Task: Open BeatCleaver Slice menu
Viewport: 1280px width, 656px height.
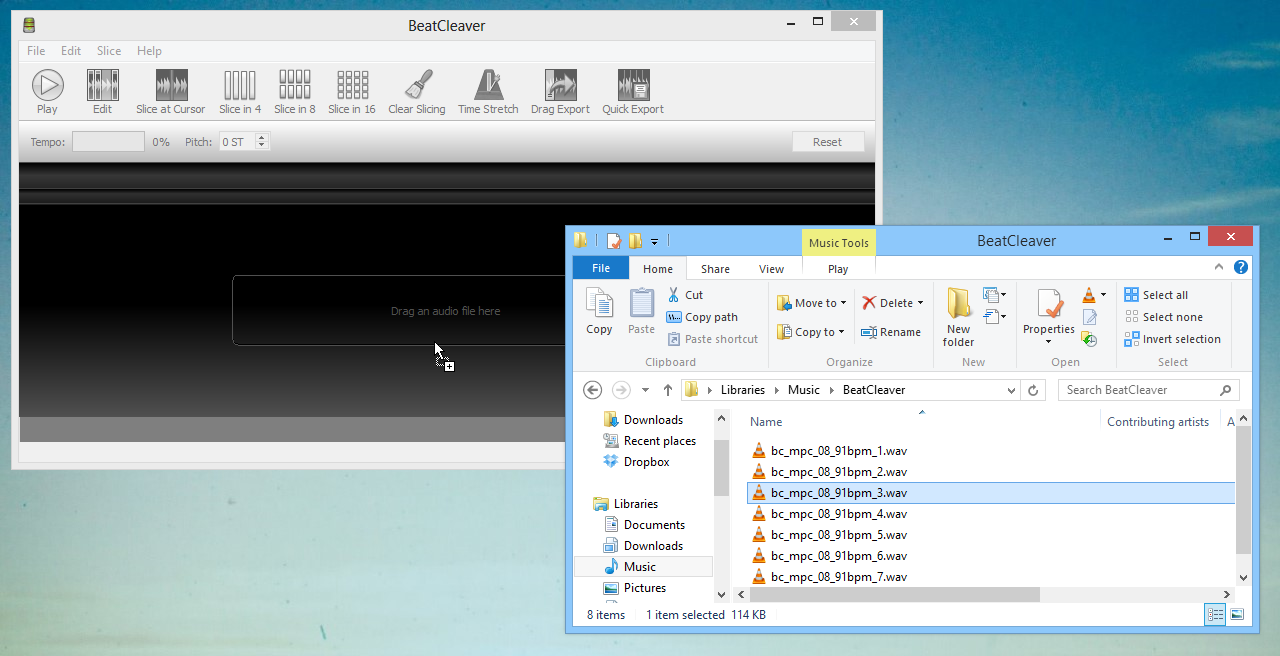Action: pos(109,51)
